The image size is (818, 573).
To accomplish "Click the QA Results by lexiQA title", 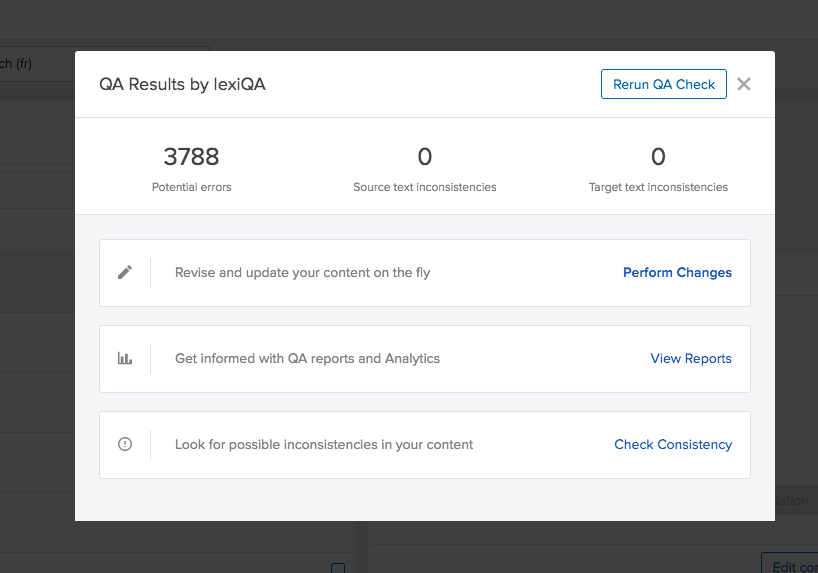I will pyautogui.click(x=182, y=84).
